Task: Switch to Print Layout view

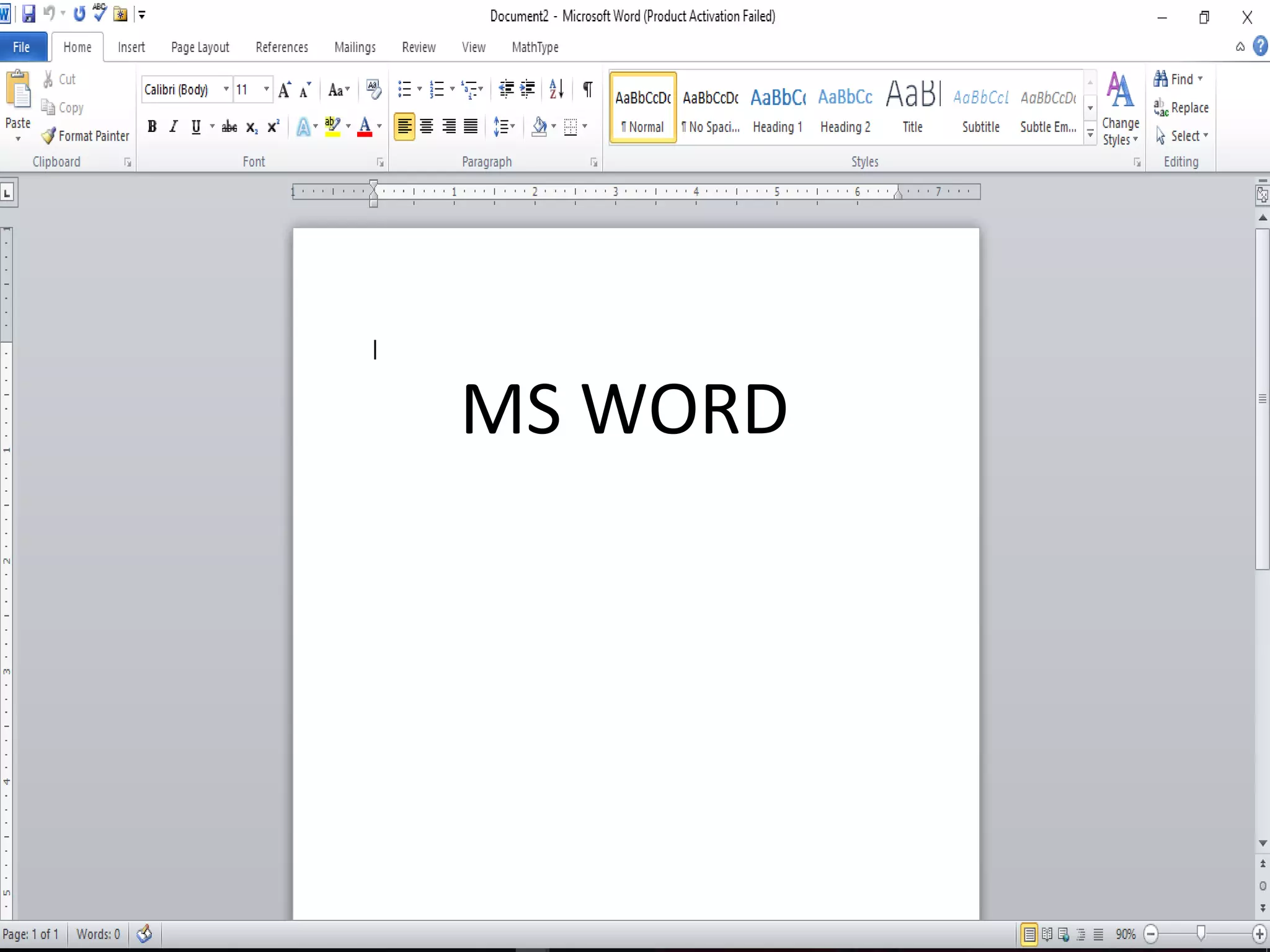Action: click(x=1029, y=934)
